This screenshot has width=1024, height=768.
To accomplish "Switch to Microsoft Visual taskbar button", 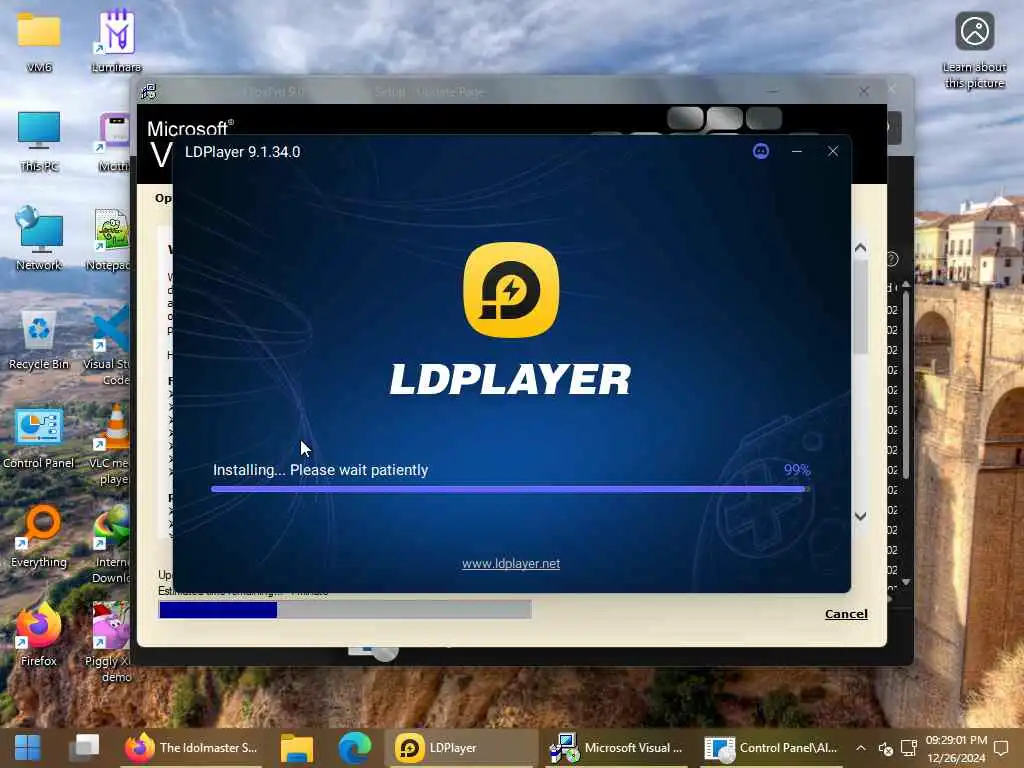I will point(616,748).
